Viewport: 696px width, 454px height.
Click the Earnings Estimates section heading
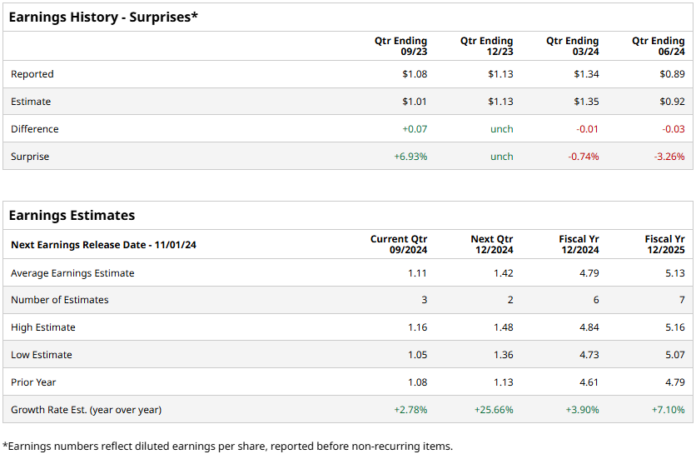pyautogui.click(x=72, y=215)
